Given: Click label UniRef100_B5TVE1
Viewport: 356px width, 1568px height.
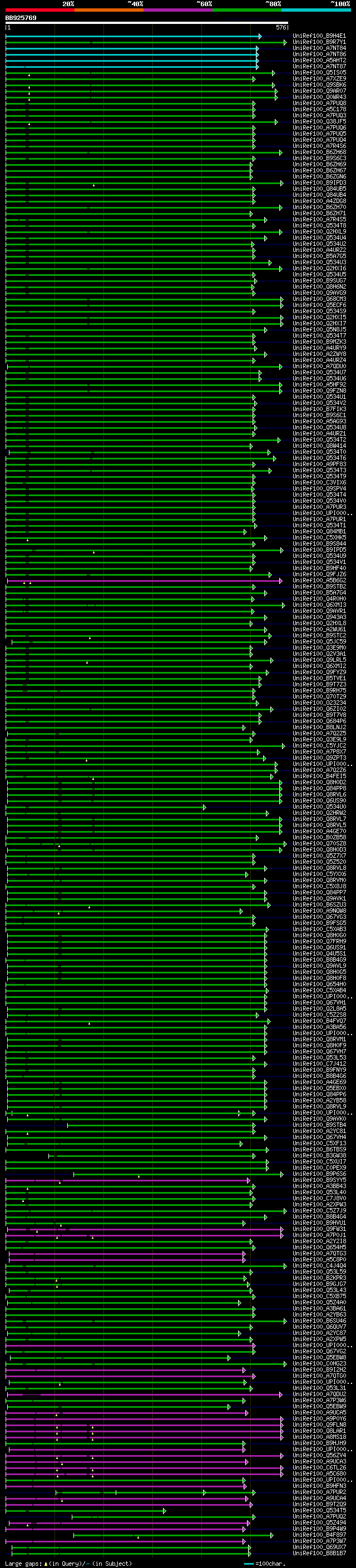Looking at the screenshot, I should click(x=319, y=679).
